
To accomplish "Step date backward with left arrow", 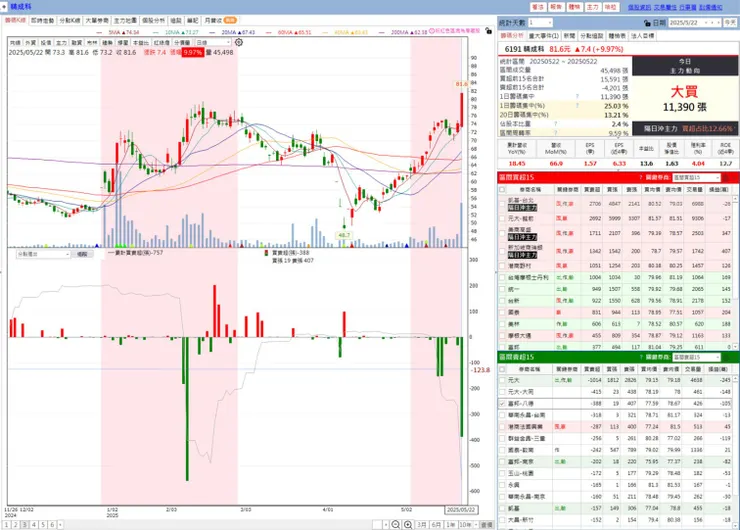I will point(711,23).
